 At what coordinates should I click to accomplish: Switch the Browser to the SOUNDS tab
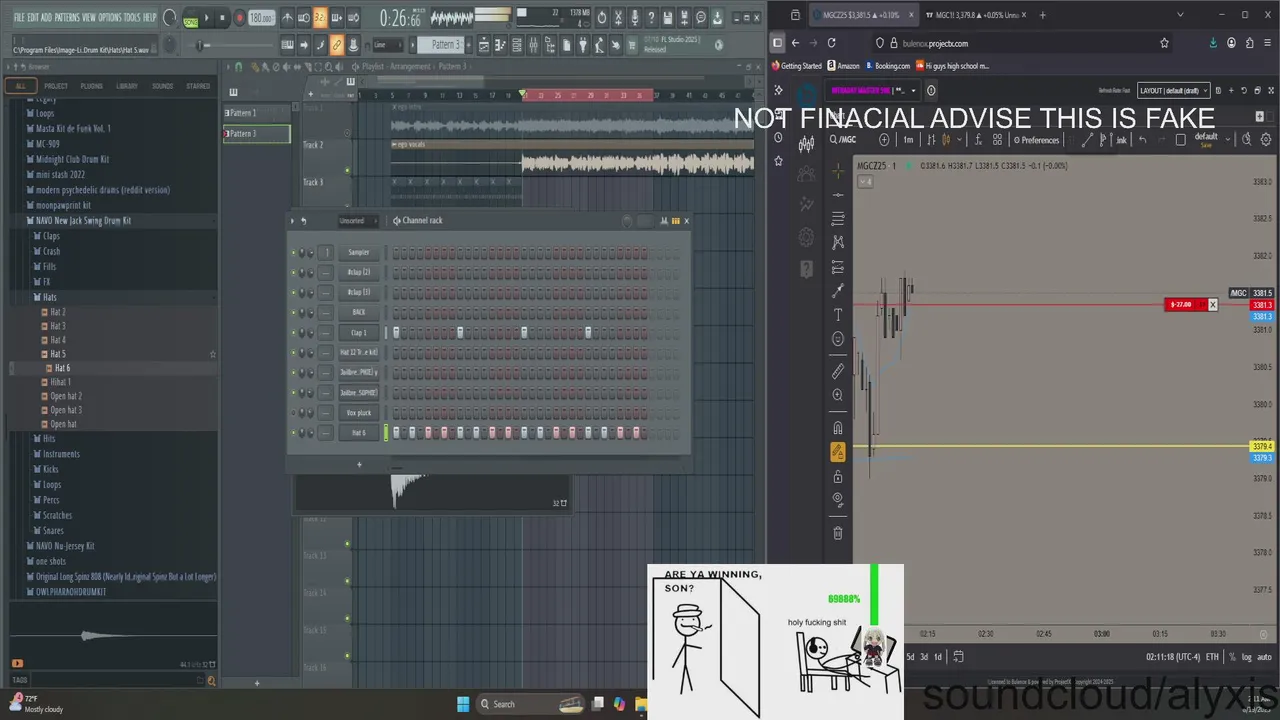(162, 86)
